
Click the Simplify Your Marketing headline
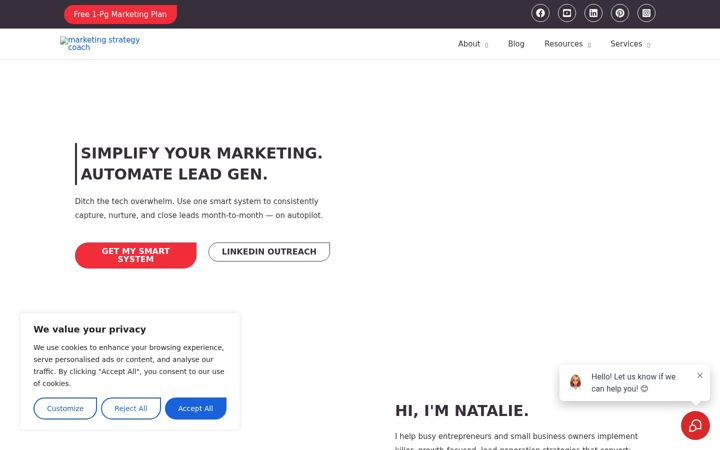pos(202,163)
